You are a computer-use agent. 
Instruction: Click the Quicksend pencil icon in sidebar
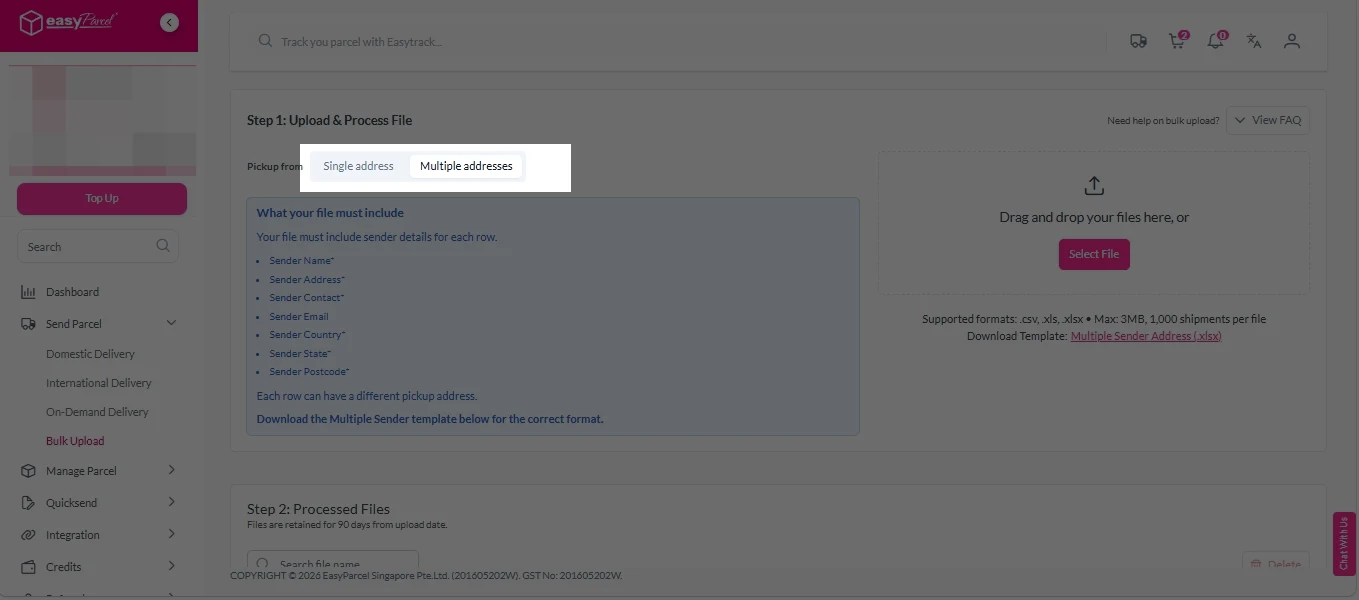point(28,502)
